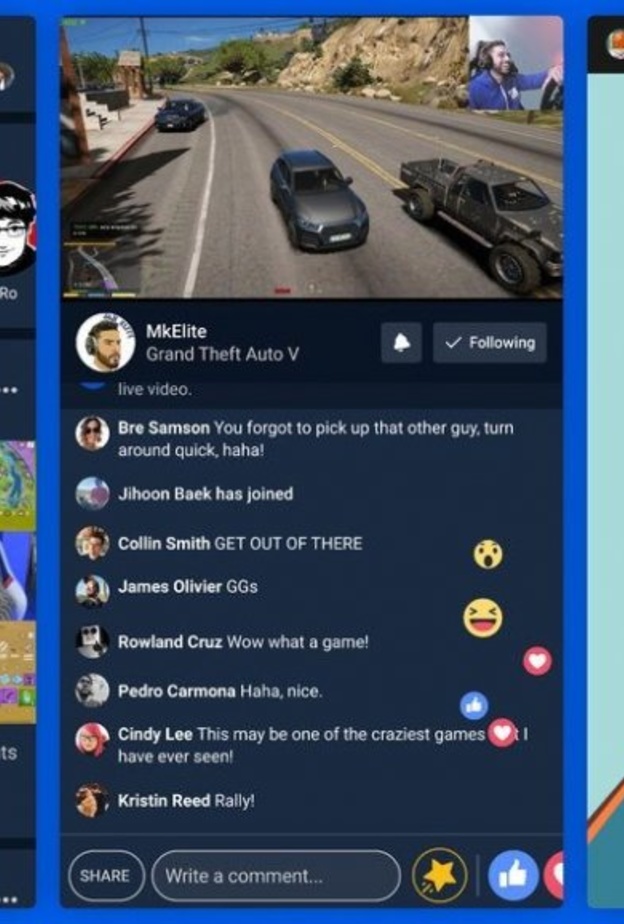Open MkElite's profile picture
624x924 pixels.
tap(105, 343)
